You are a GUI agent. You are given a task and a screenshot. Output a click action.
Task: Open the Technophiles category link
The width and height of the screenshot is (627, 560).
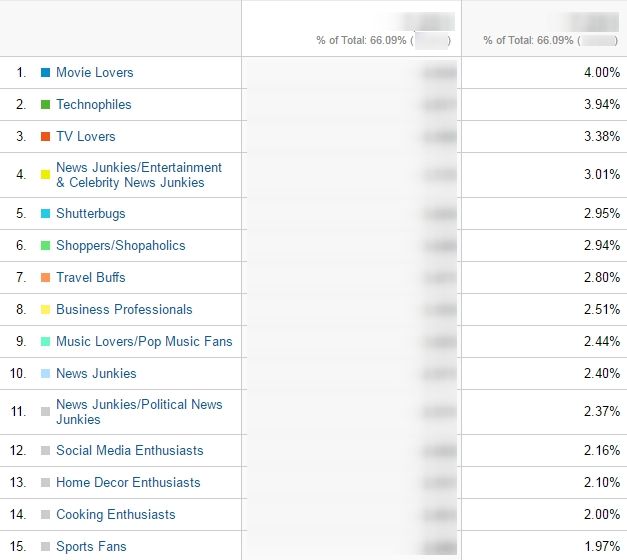(x=93, y=105)
